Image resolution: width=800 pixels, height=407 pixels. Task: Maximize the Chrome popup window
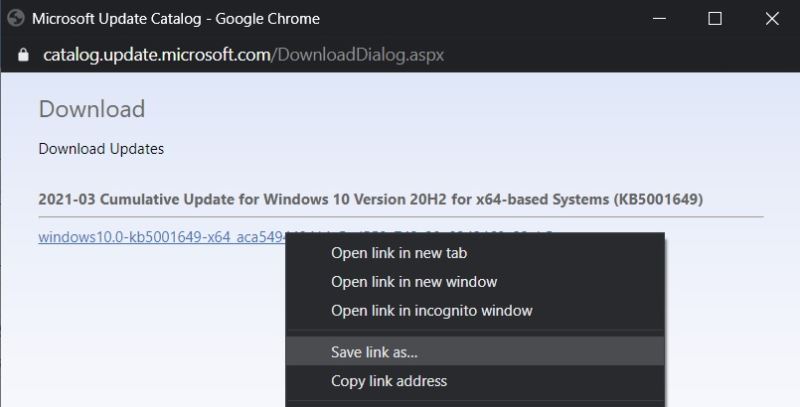click(714, 19)
